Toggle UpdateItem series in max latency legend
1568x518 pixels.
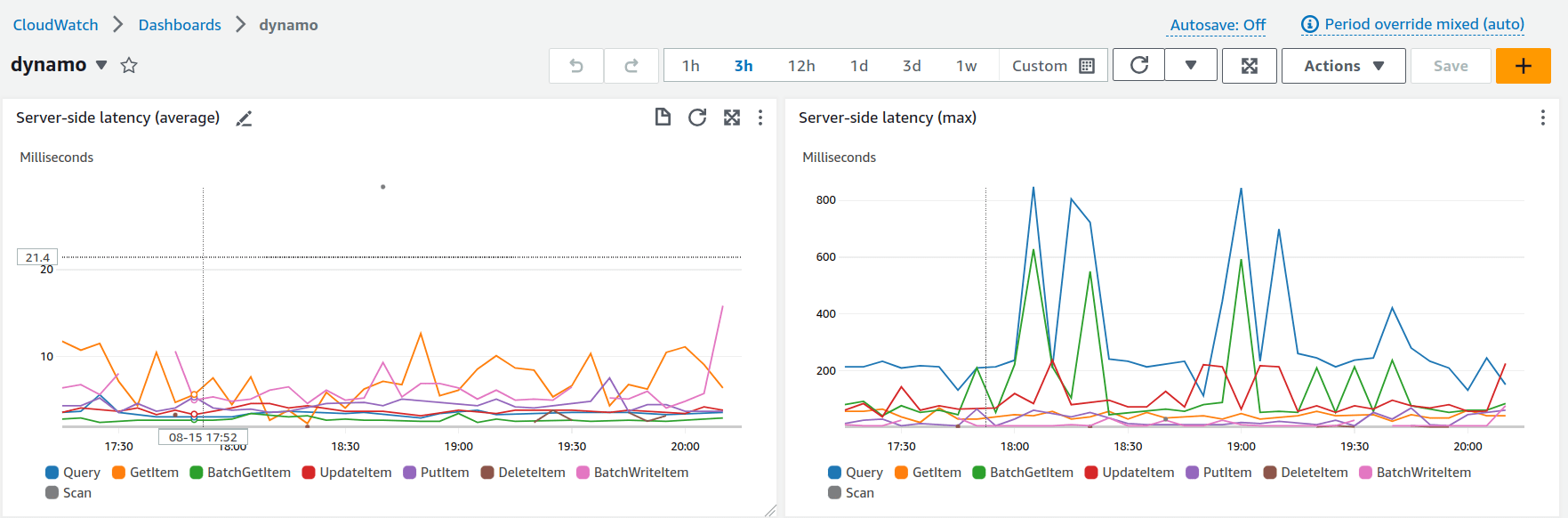tap(1130, 473)
